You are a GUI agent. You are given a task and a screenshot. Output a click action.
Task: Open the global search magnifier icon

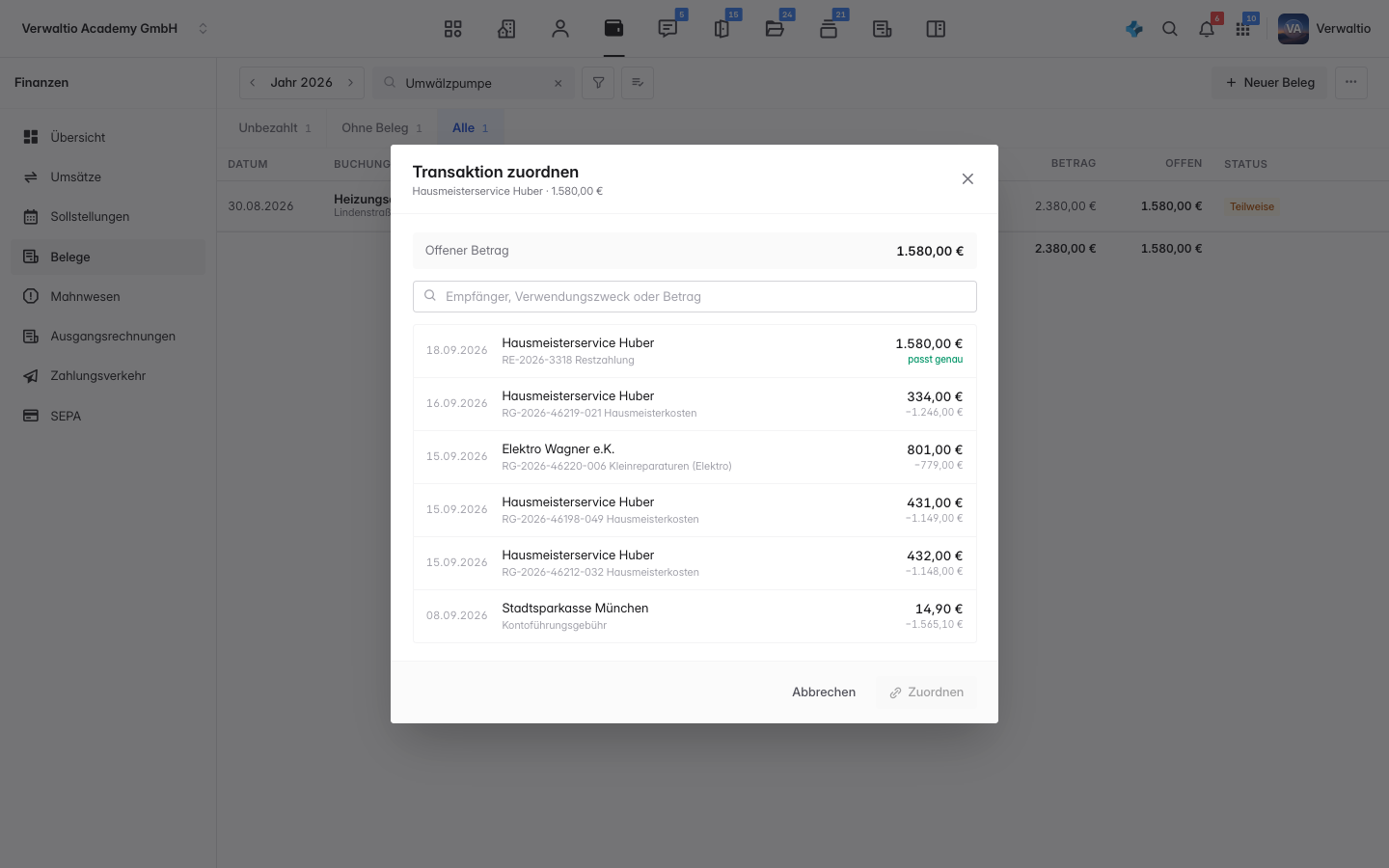1170,29
